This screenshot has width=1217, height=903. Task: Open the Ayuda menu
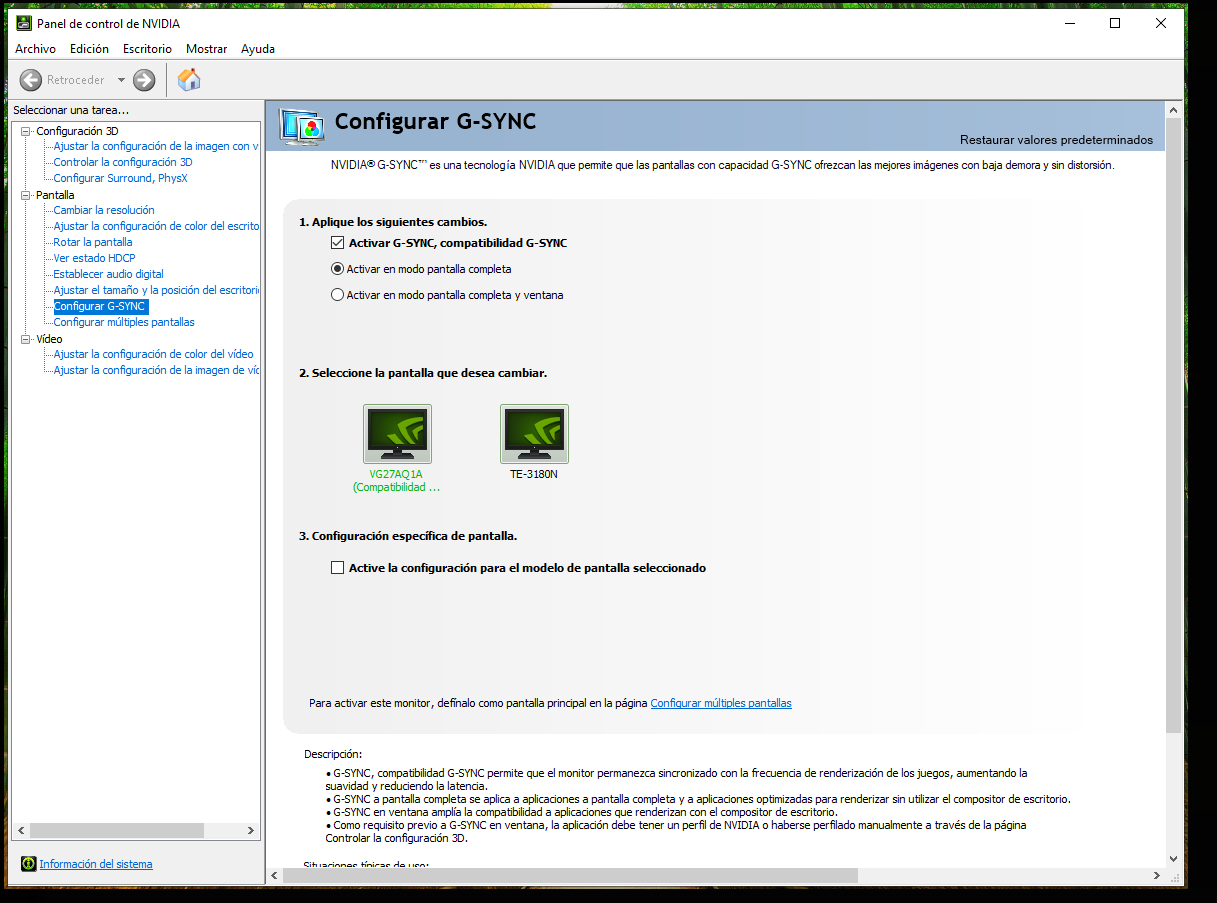coord(257,49)
